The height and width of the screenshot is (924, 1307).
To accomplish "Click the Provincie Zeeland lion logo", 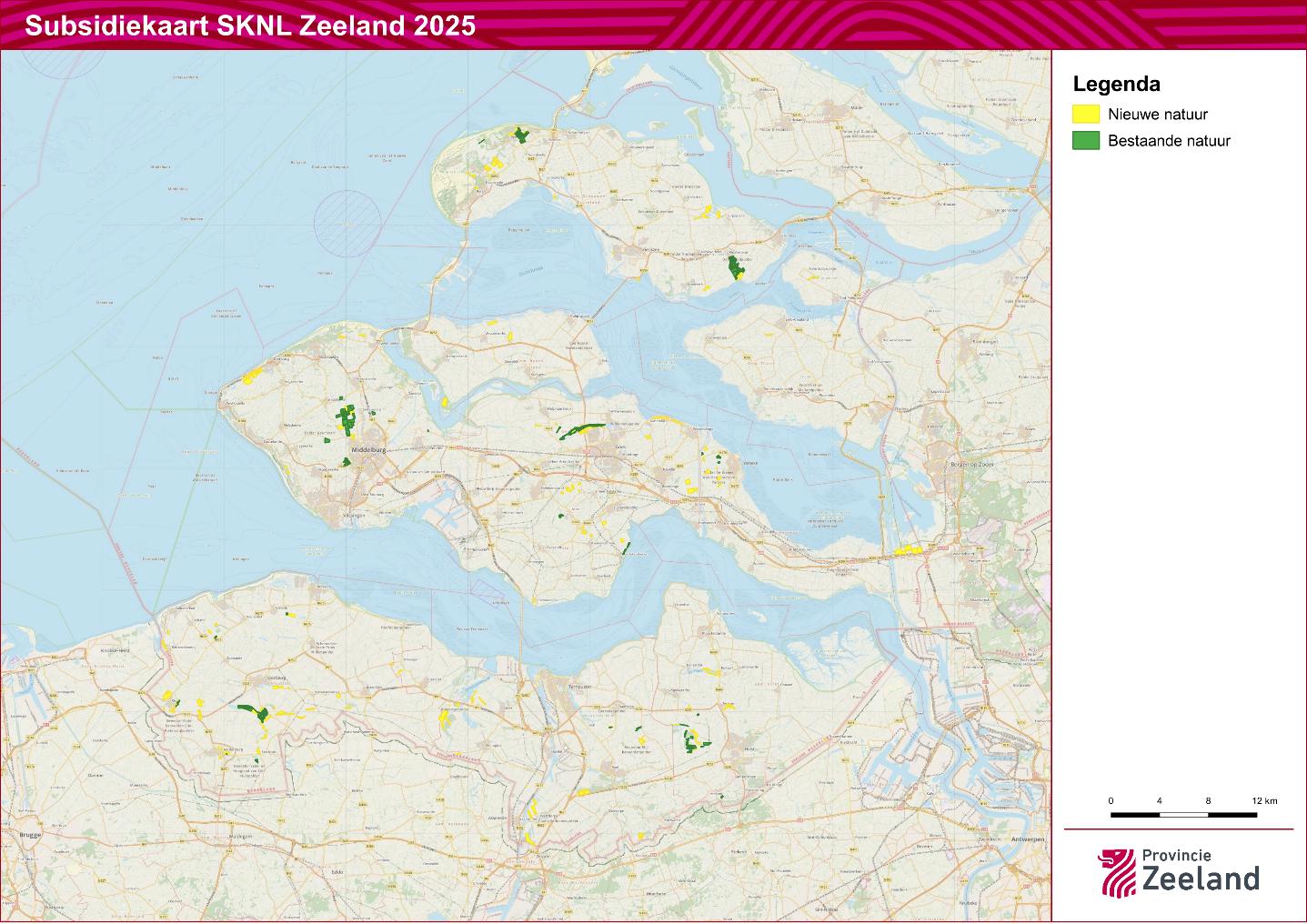I will point(1118,870).
